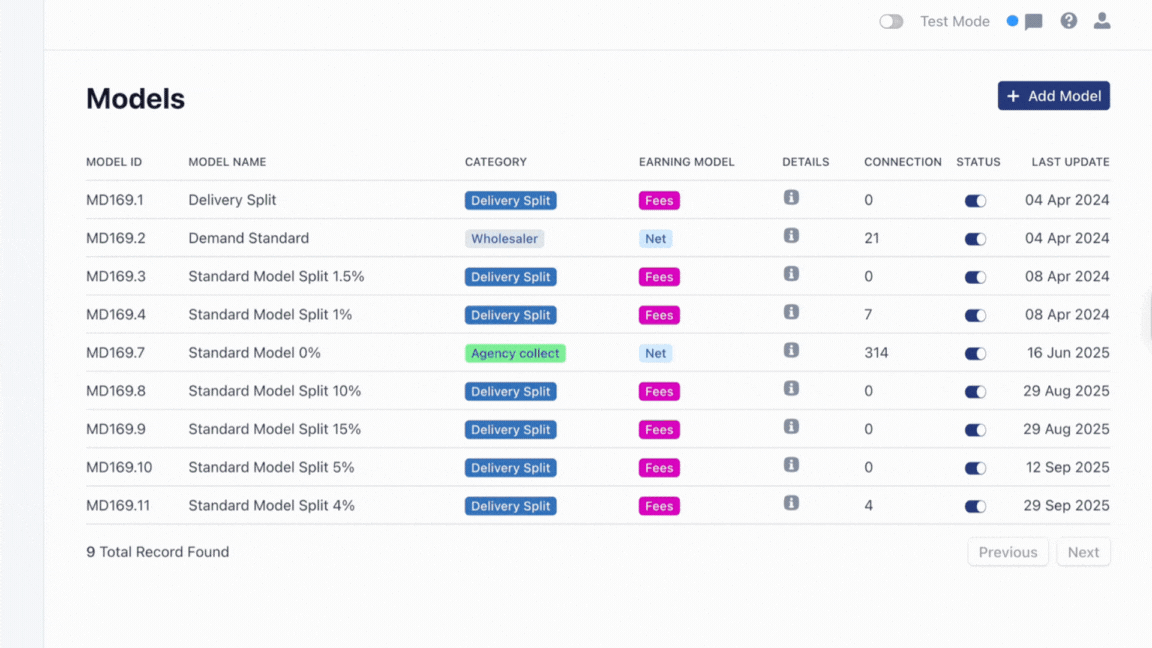Image resolution: width=1152 pixels, height=648 pixels.
Task: Show info for Standard Model 0%
Action: coord(791,350)
